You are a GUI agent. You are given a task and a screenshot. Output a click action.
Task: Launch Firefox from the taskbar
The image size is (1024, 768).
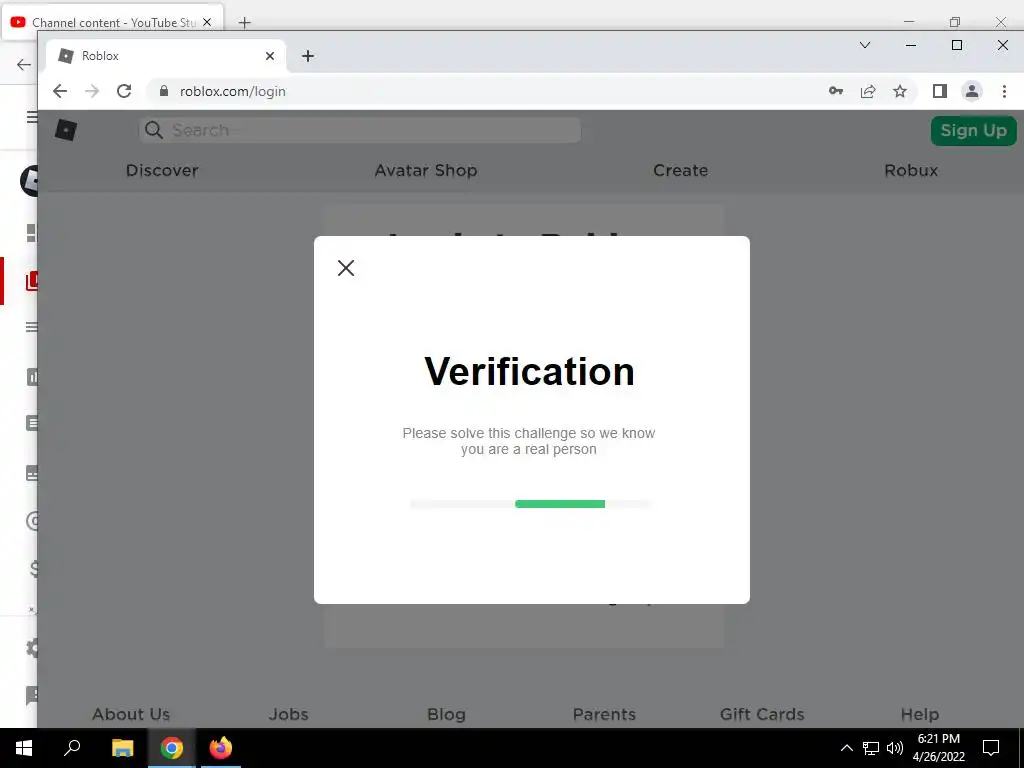221,748
